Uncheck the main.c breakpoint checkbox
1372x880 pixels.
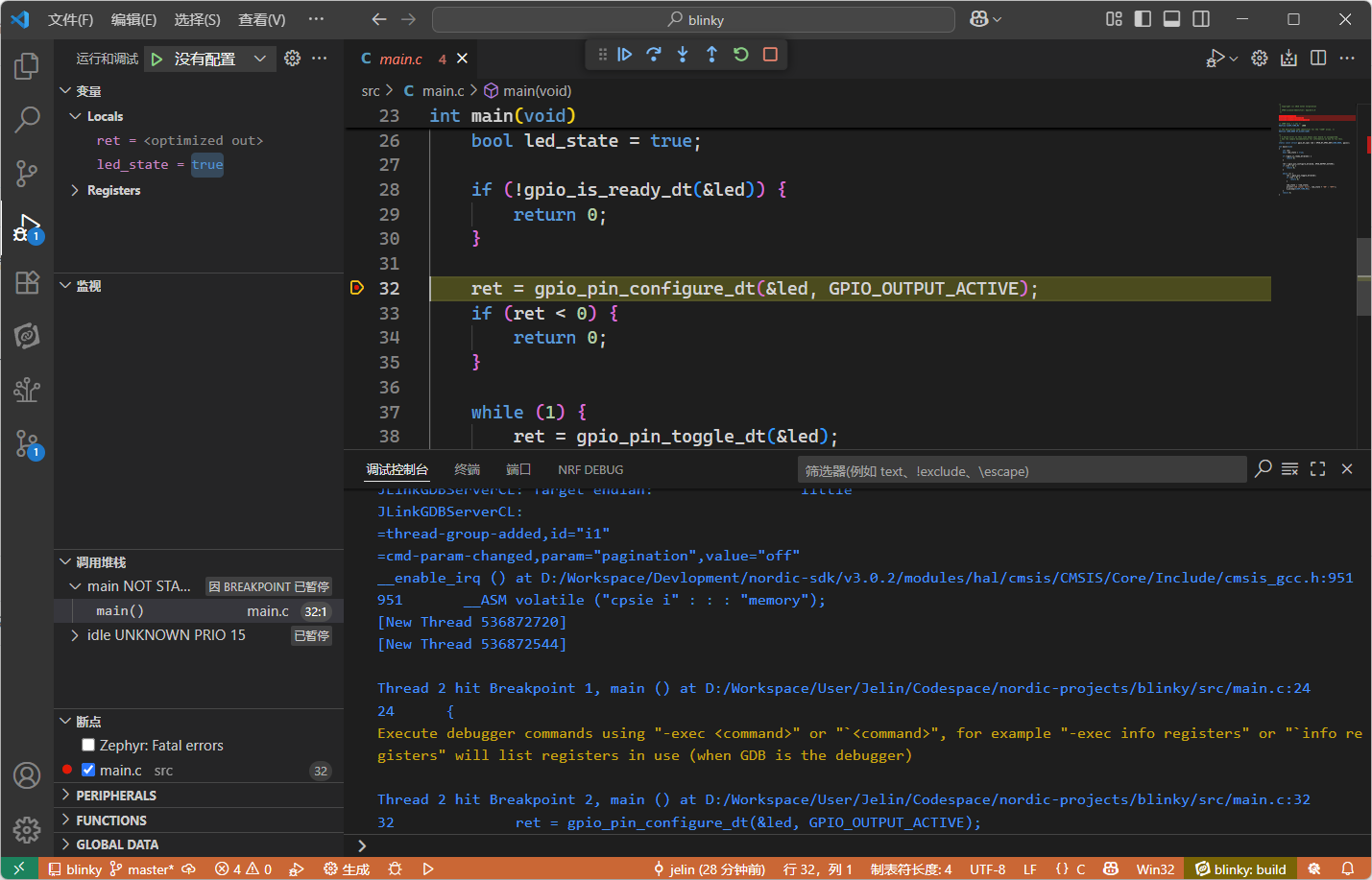pyautogui.click(x=88, y=771)
